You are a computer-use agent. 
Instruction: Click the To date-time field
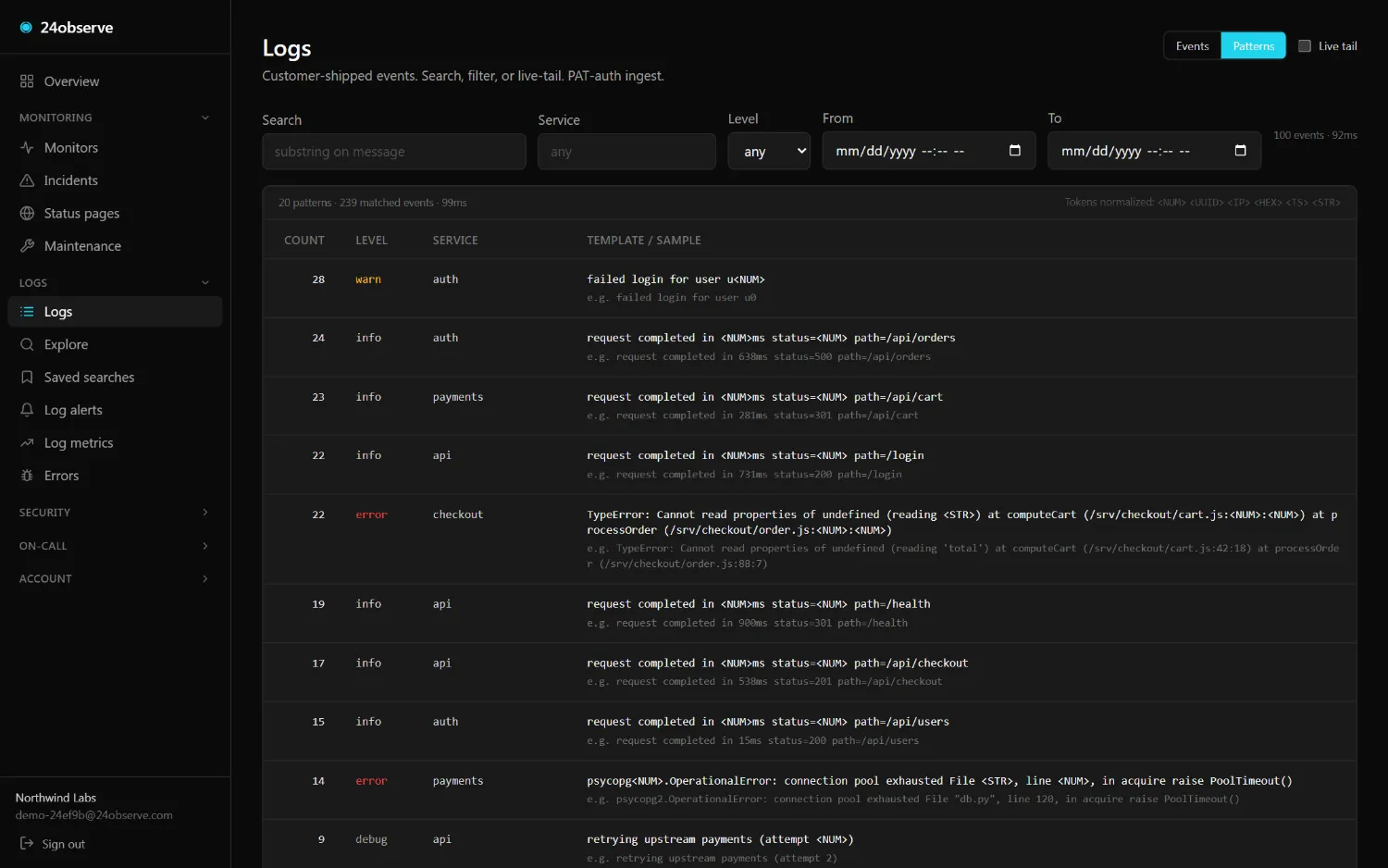[1154, 151]
